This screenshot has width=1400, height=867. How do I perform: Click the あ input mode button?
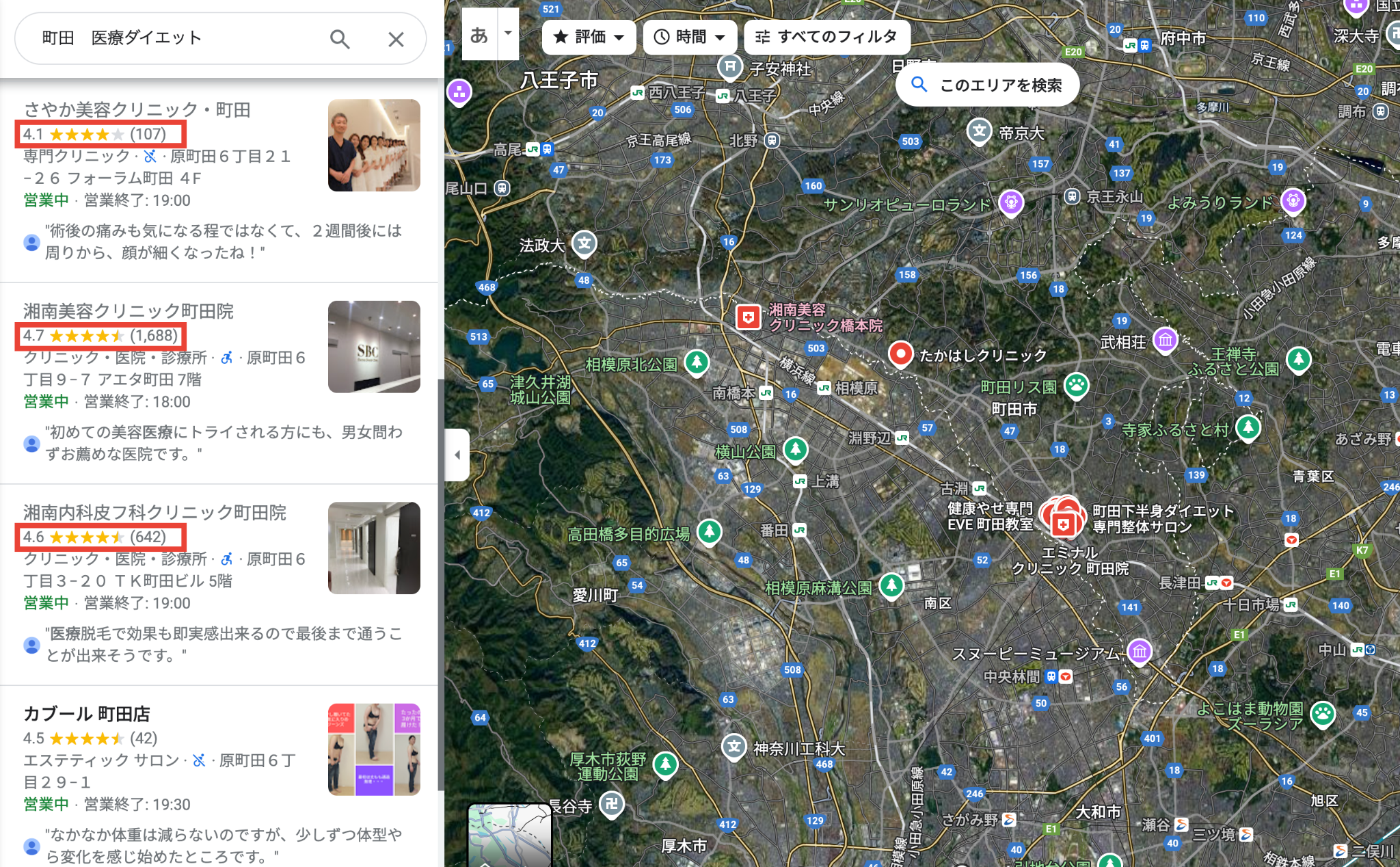(x=479, y=34)
